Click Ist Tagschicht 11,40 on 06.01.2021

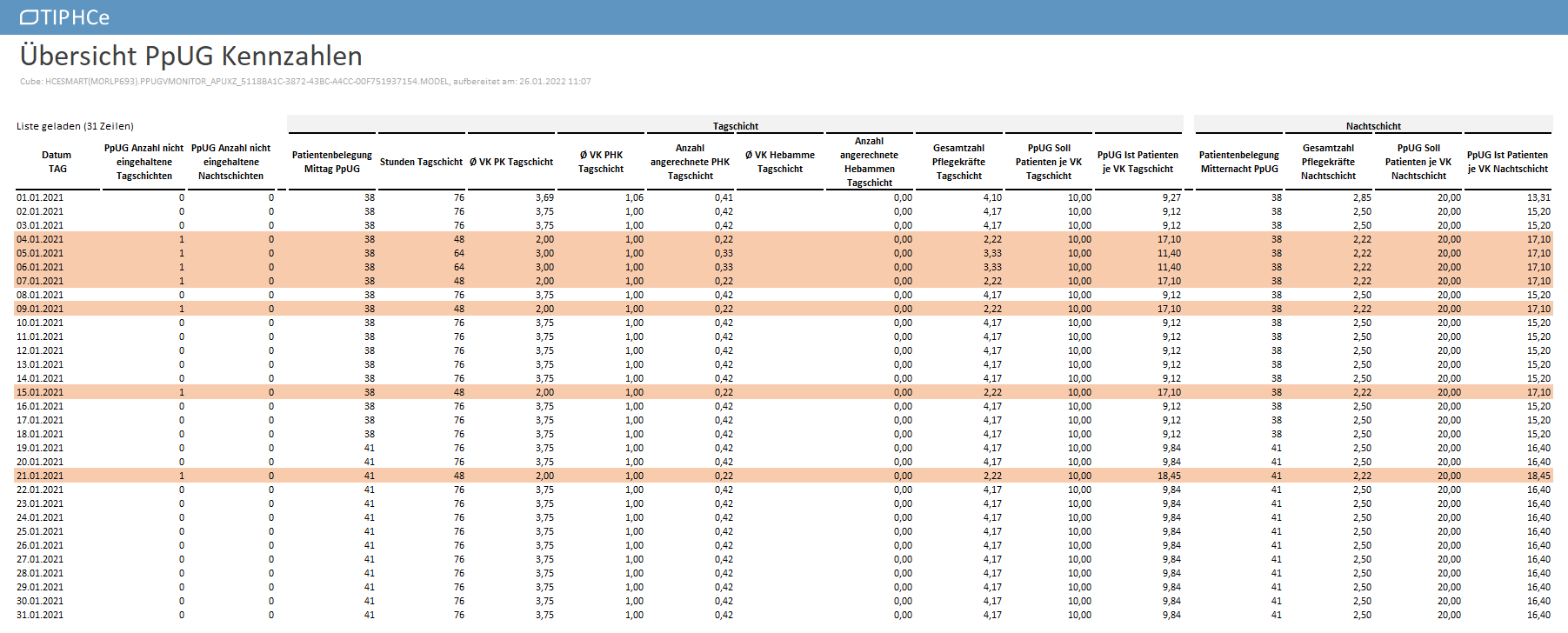(1169, 267)
